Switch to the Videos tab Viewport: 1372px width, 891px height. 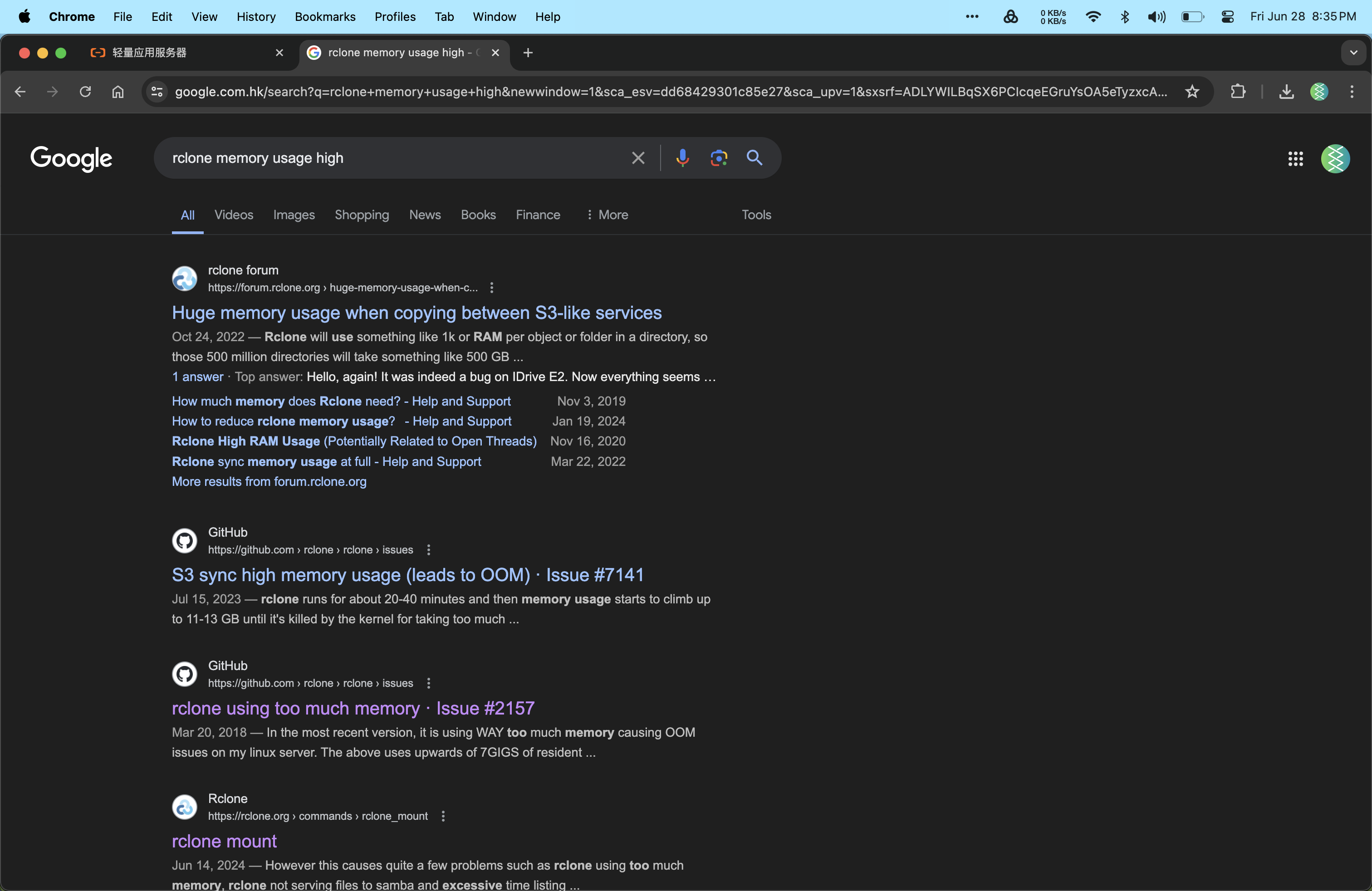pyautogui.click(x=234, y=215)
